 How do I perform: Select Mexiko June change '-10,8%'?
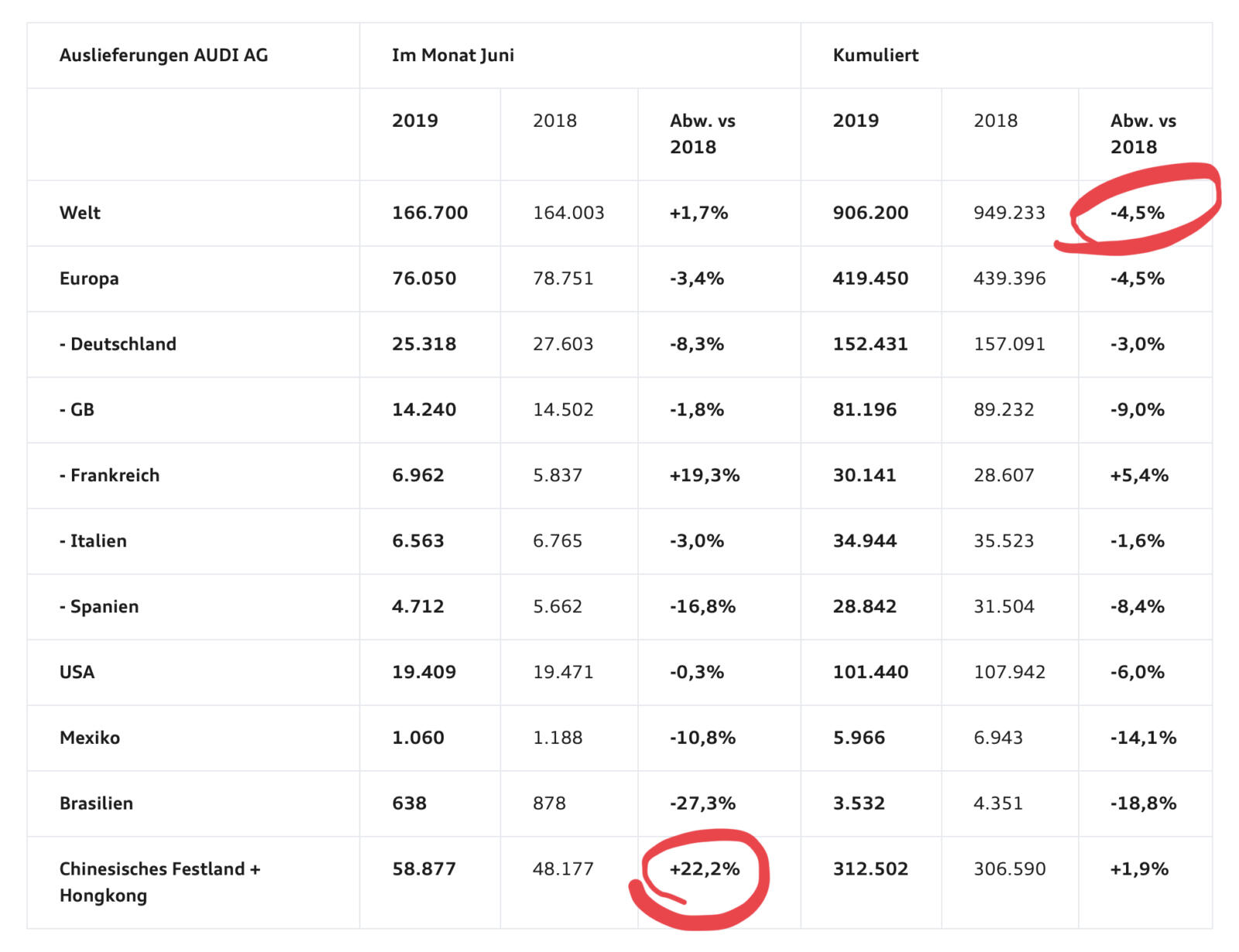point(702,738)
